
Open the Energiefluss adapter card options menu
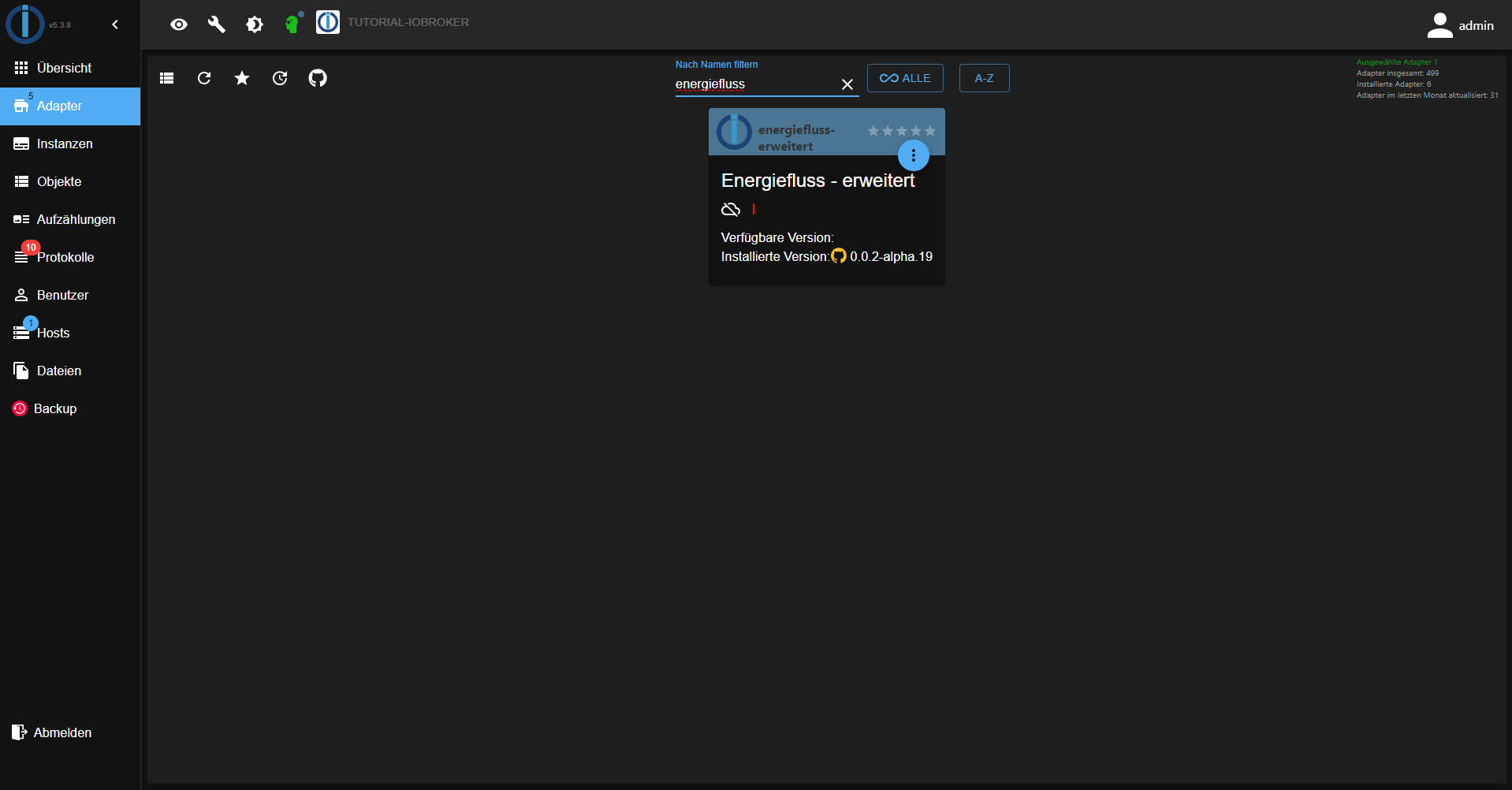(914, 155)
